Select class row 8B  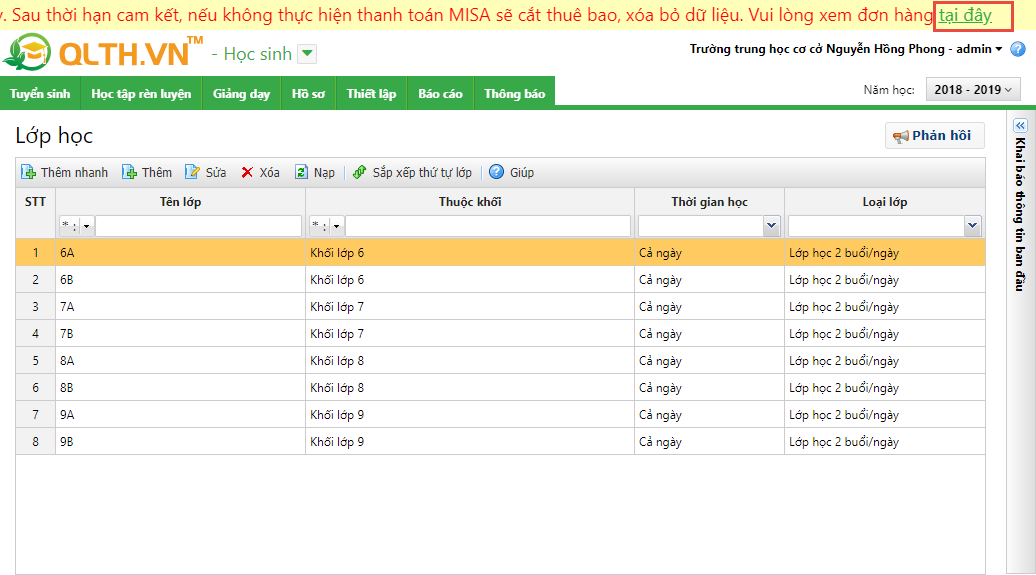[500, 388]
